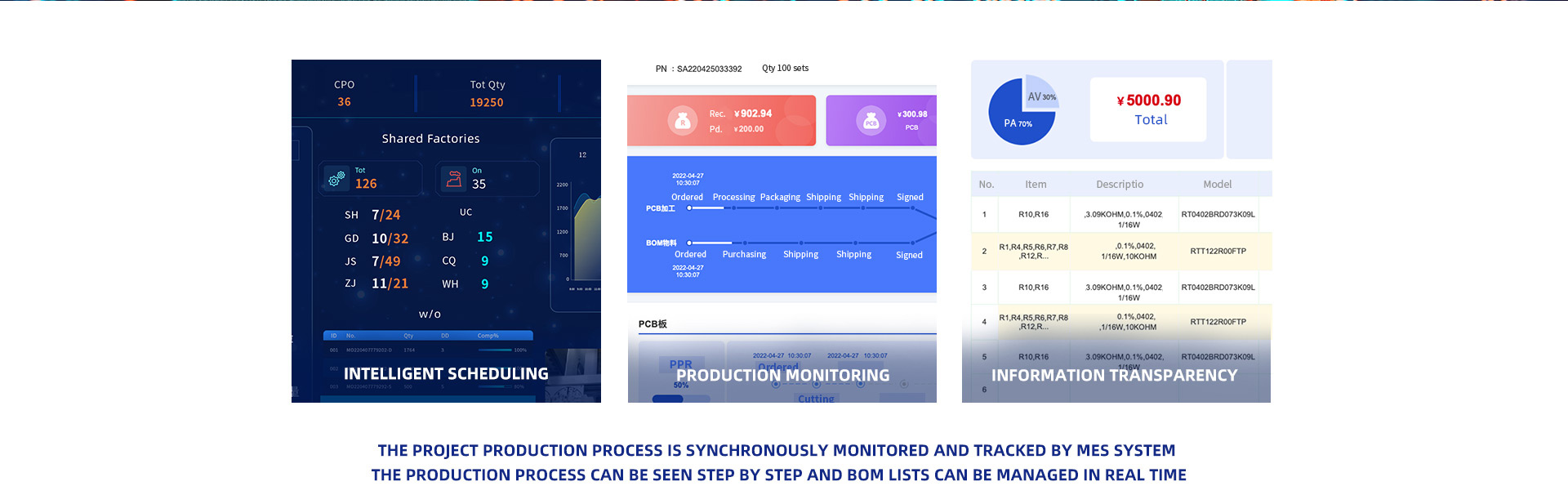Click the red machine icon beside On 35

[x=454, y=179]
